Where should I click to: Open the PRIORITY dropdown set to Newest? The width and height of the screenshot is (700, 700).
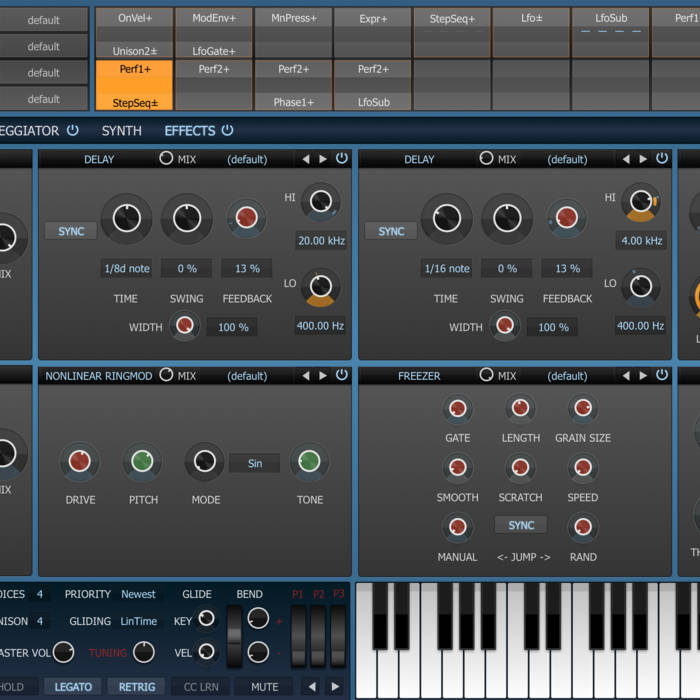[139, 594]
